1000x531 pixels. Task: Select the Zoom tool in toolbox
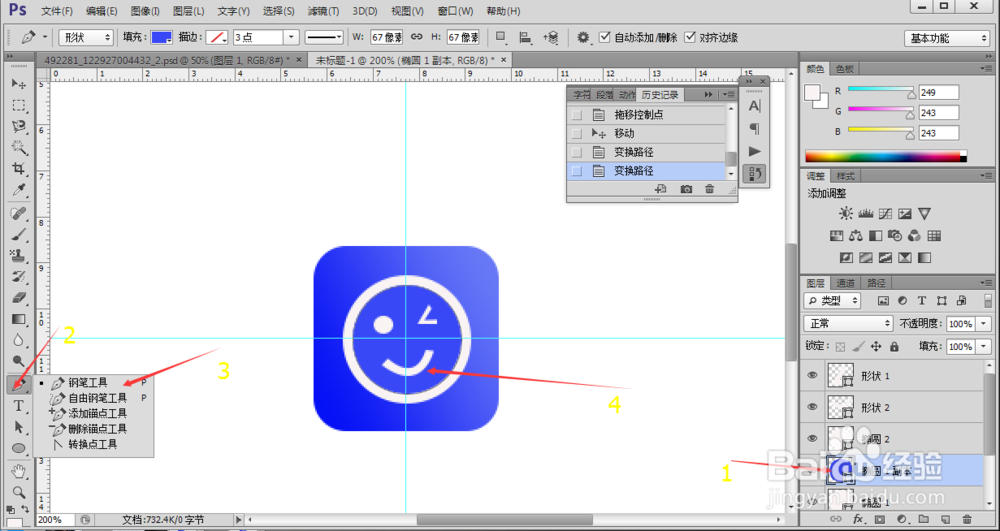[x=18, y=493]
